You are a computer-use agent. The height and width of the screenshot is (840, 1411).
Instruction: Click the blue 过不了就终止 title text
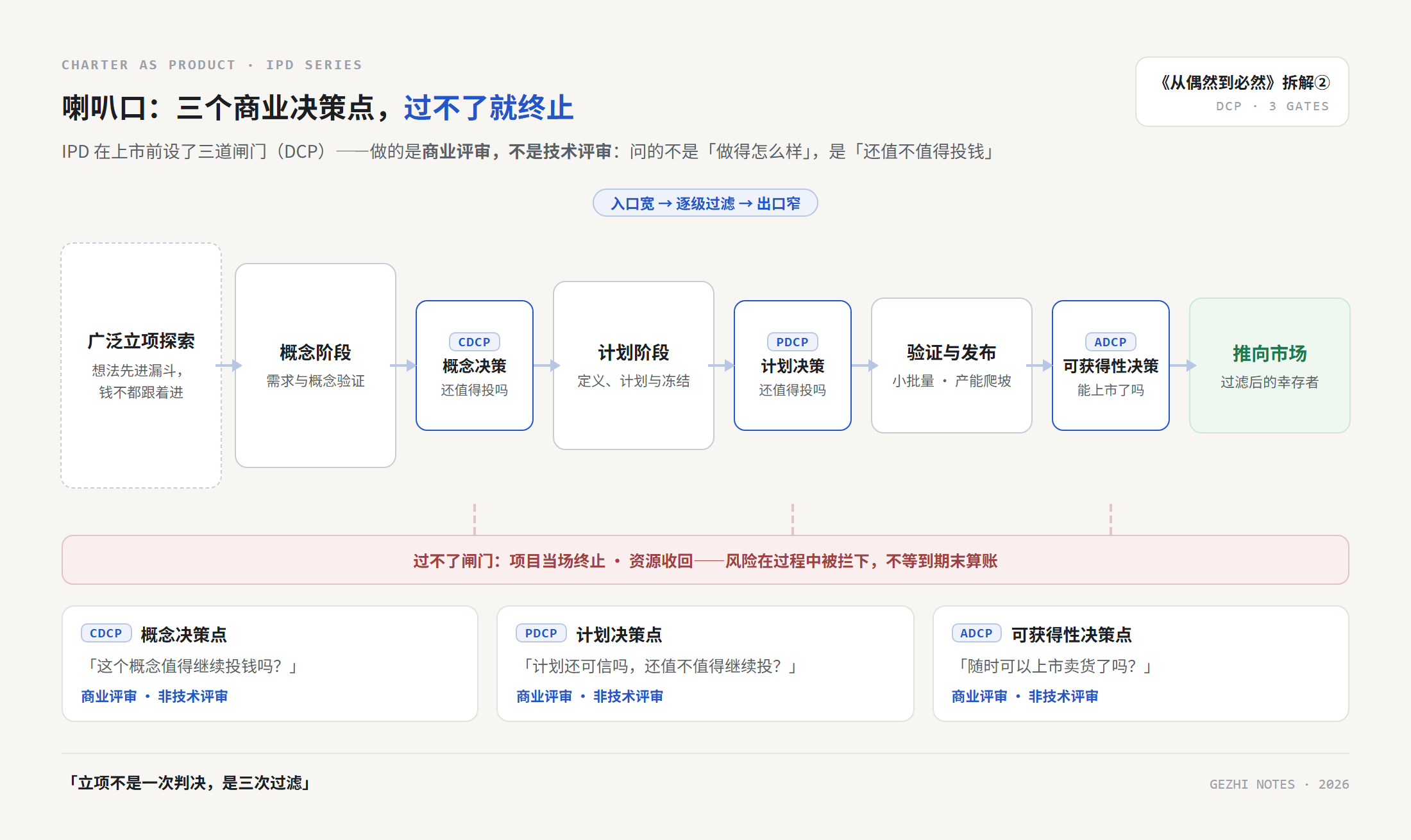pos(489,108)
